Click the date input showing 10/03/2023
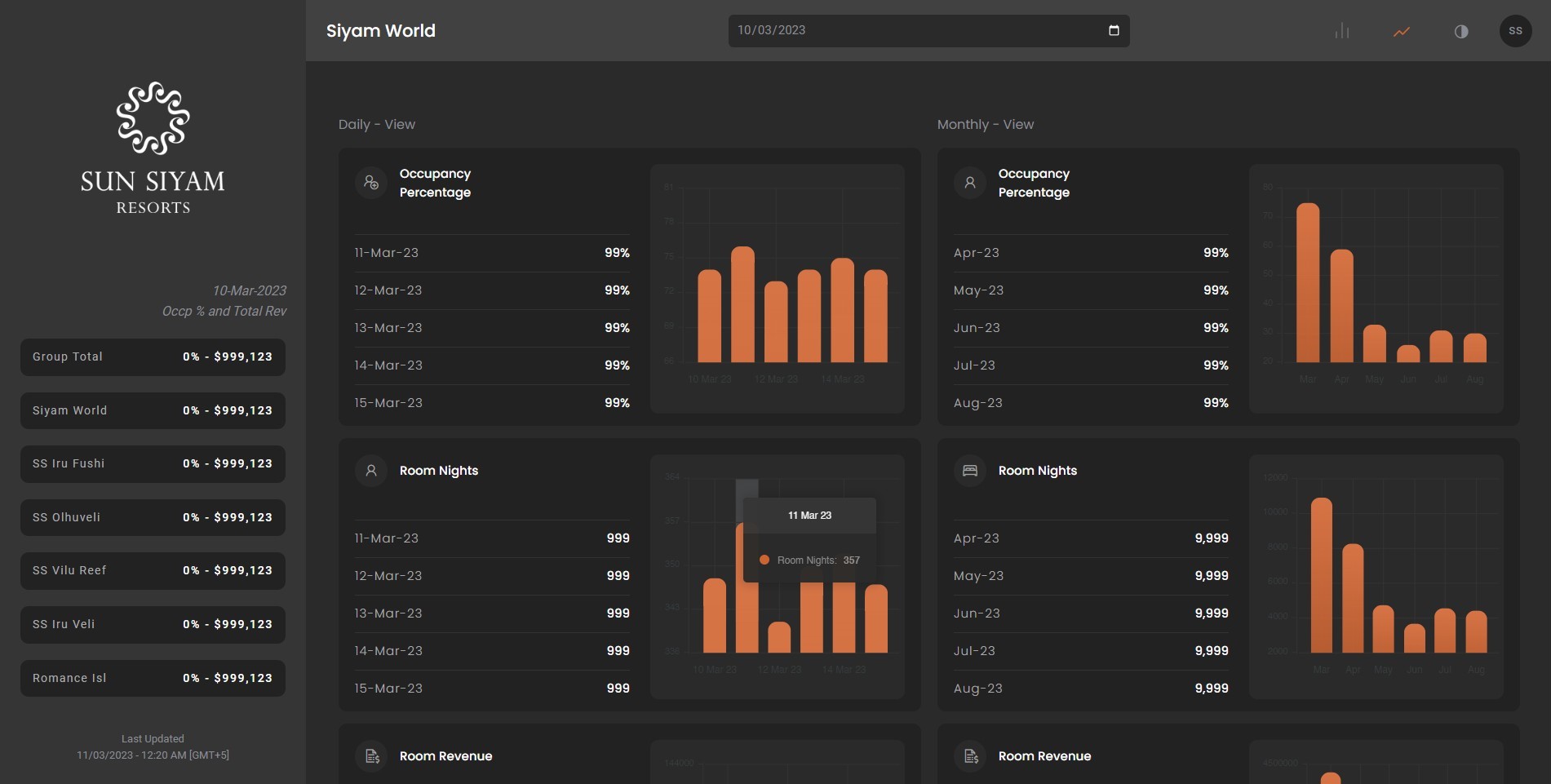This screenshot has height=784, width=1551. (928, 30)
